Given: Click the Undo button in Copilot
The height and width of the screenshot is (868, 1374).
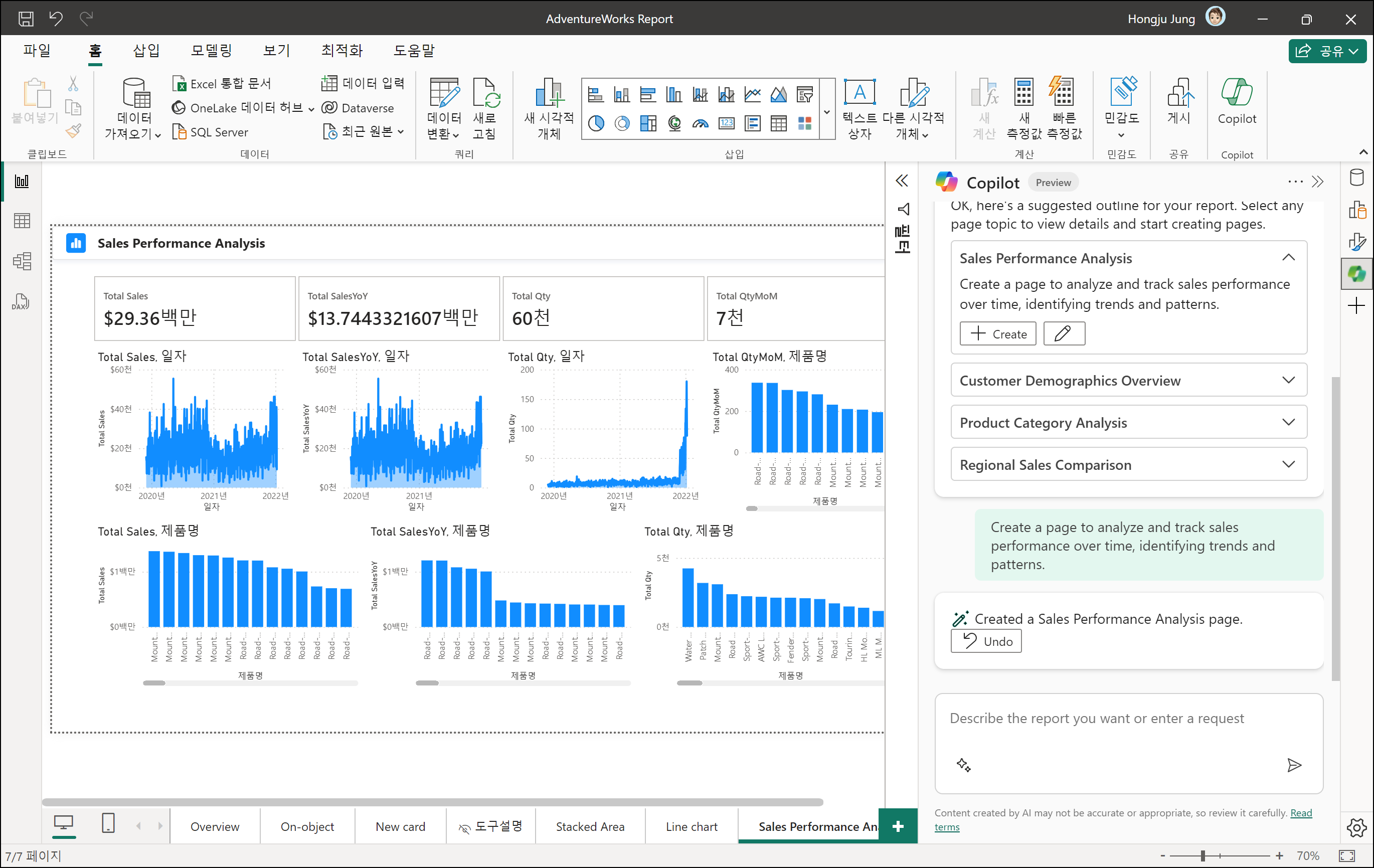Looking at the screenshot, I should pos(986,641).
